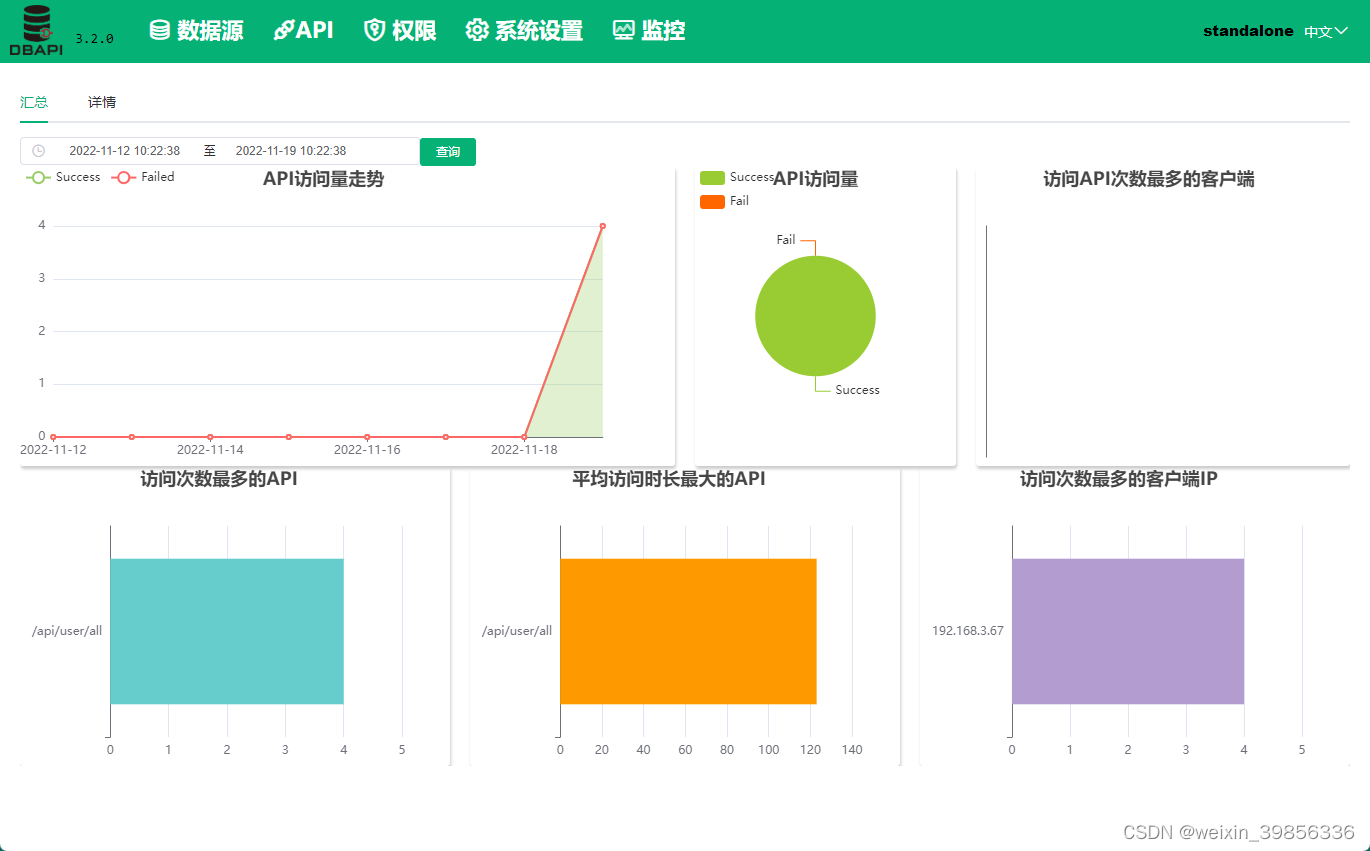The image size is (1370, 851).
Task: Open the 系统设置 menu
Action: (524, 30)
